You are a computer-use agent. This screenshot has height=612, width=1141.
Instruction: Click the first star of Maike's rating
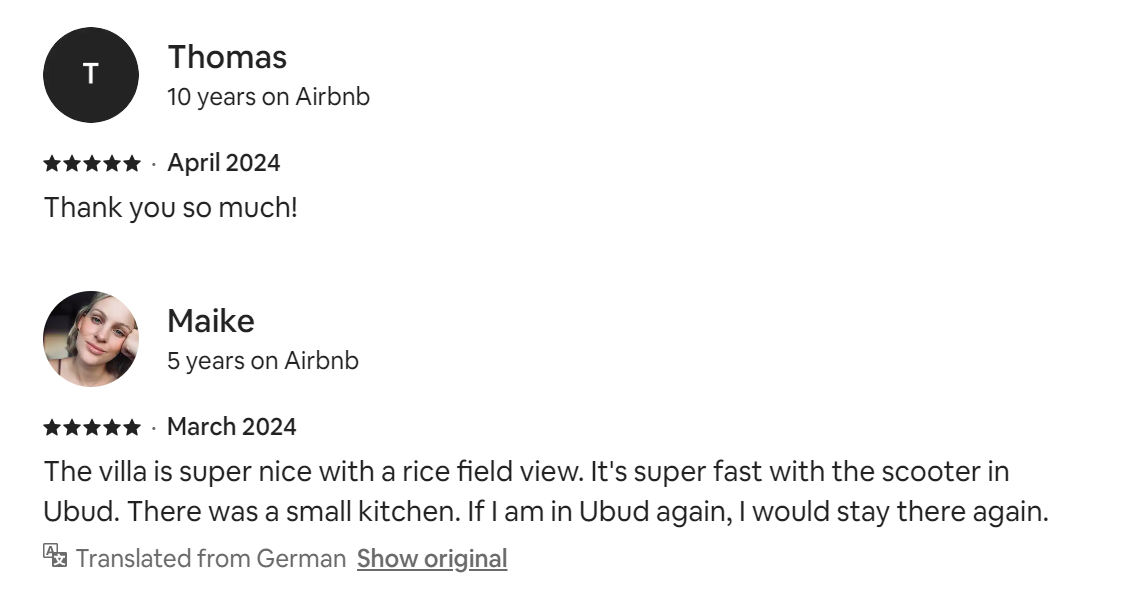coord(52,428)
